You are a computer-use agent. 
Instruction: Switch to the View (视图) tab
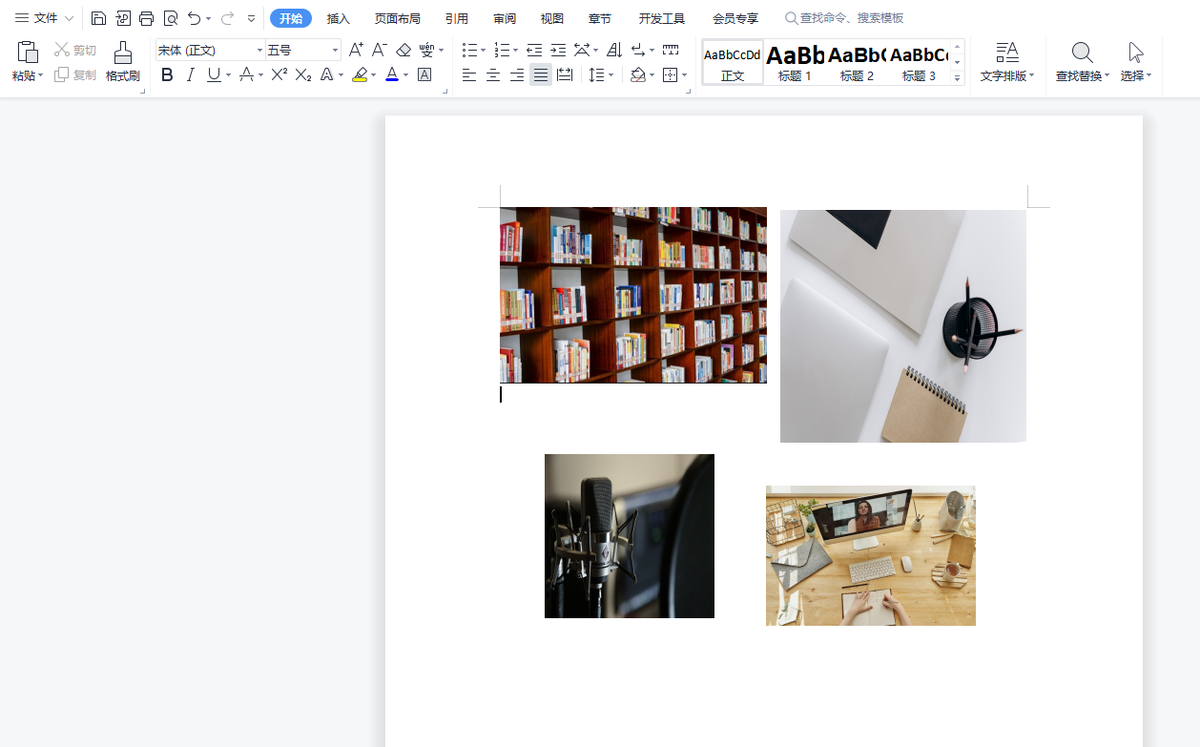[x=552, y=18]
